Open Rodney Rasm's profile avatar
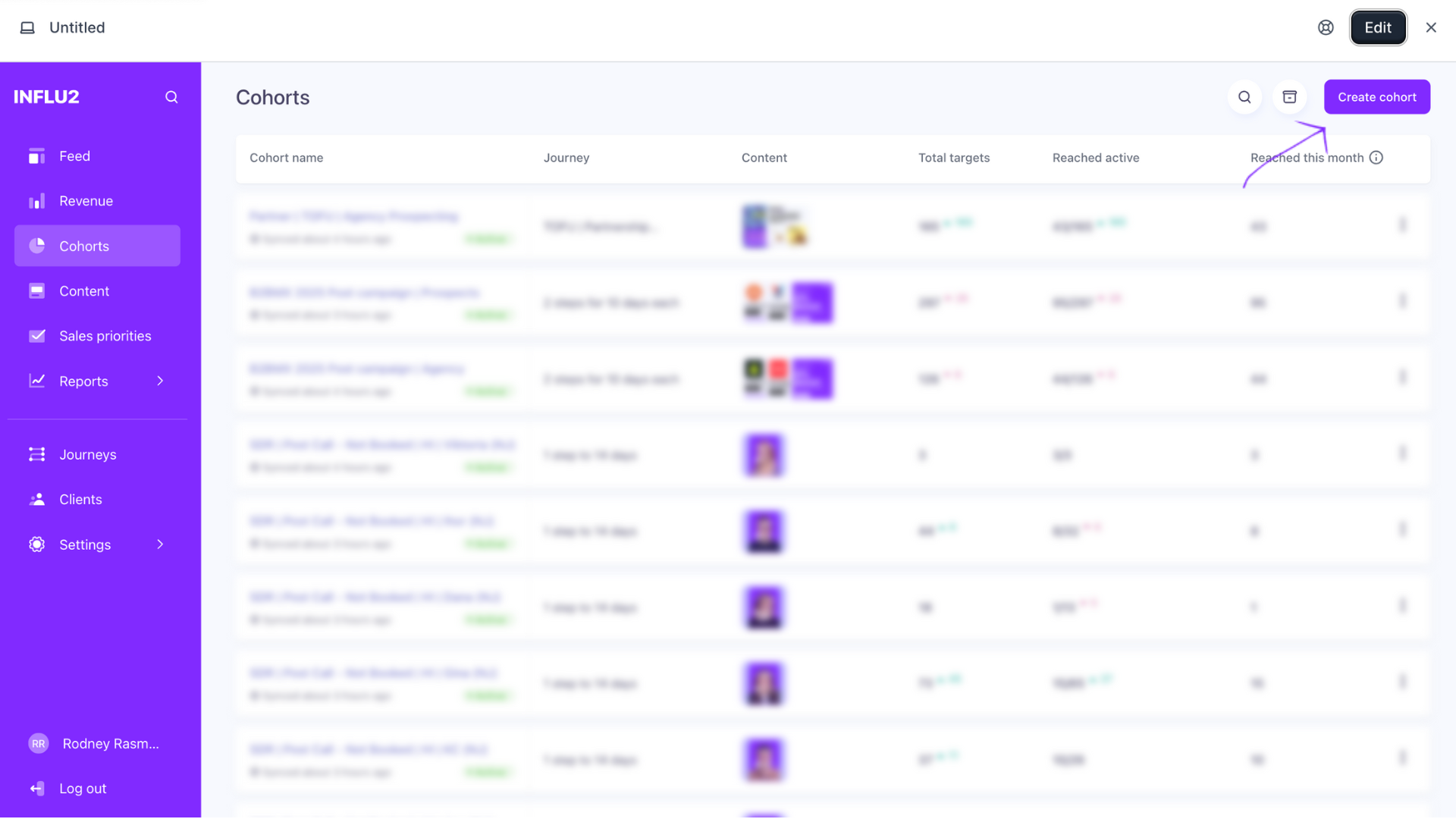This screenshot has width=1456, height=819. [x=38, y=743]
